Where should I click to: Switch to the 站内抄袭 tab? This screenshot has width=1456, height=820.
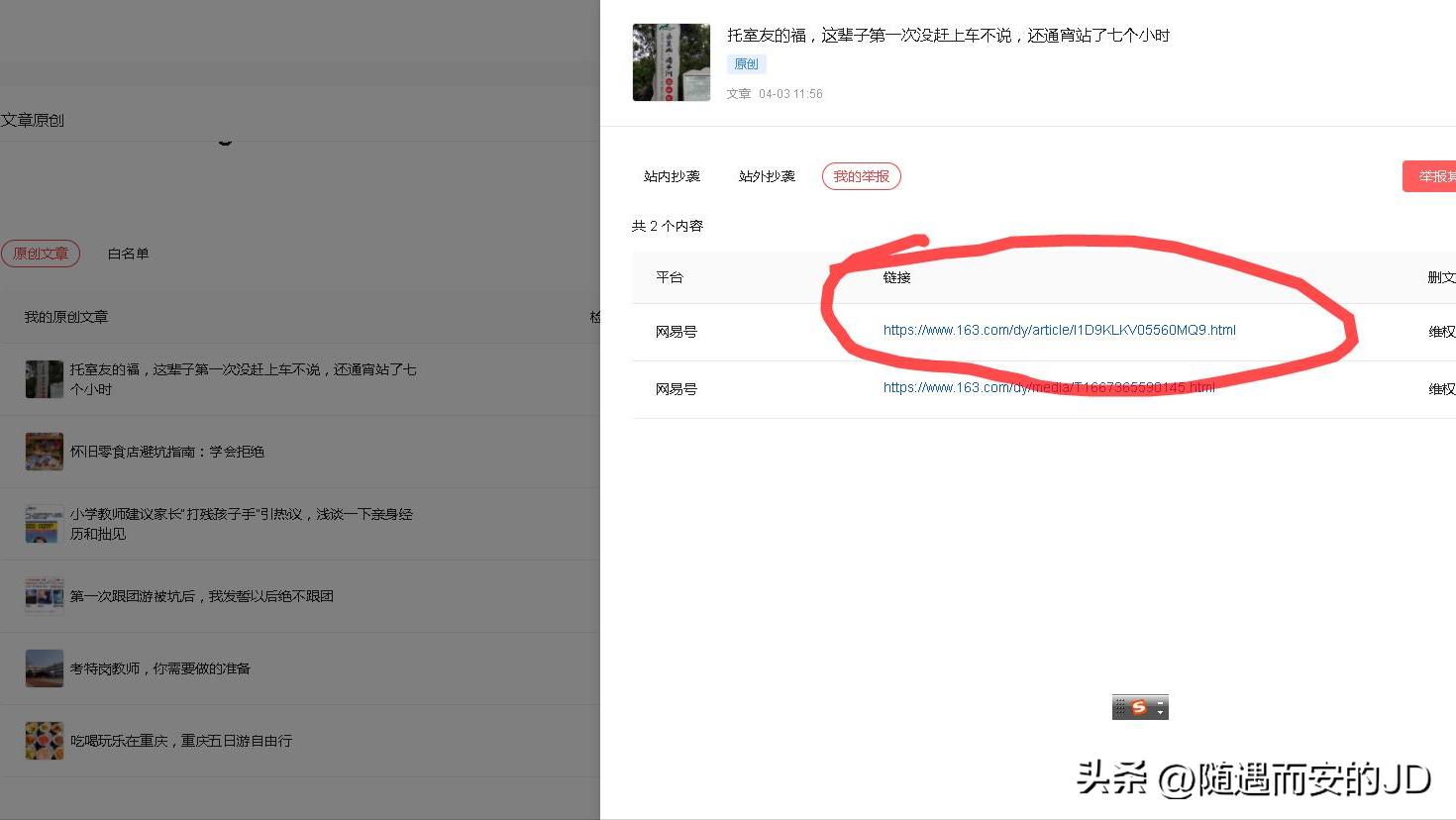(671, 175)
